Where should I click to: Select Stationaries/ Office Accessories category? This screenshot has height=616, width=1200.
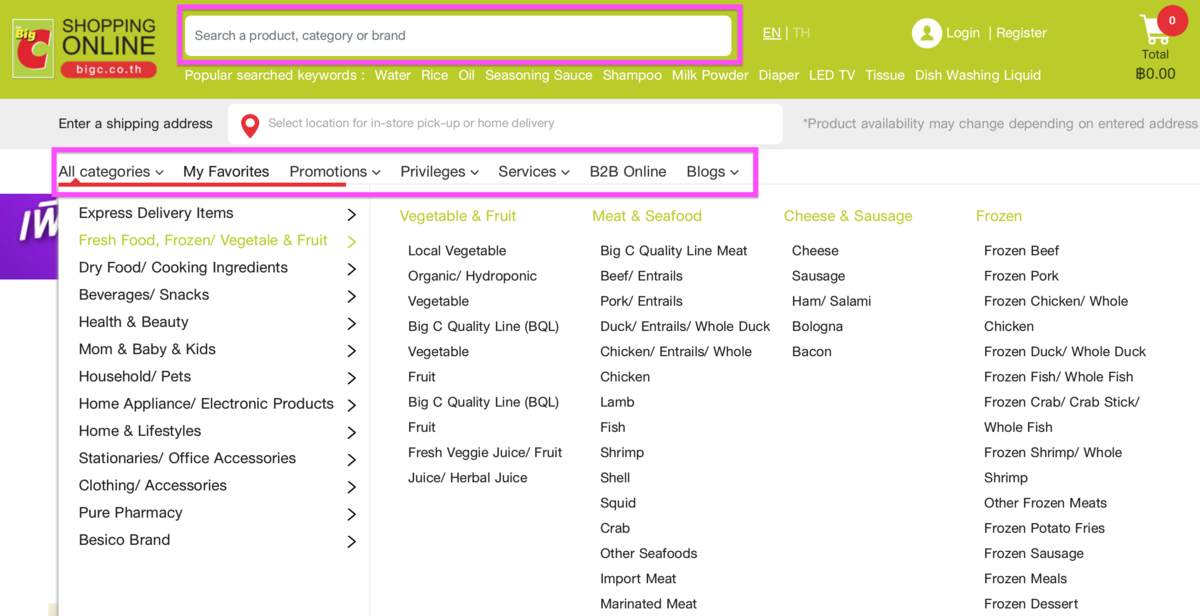tap(187, 458)
